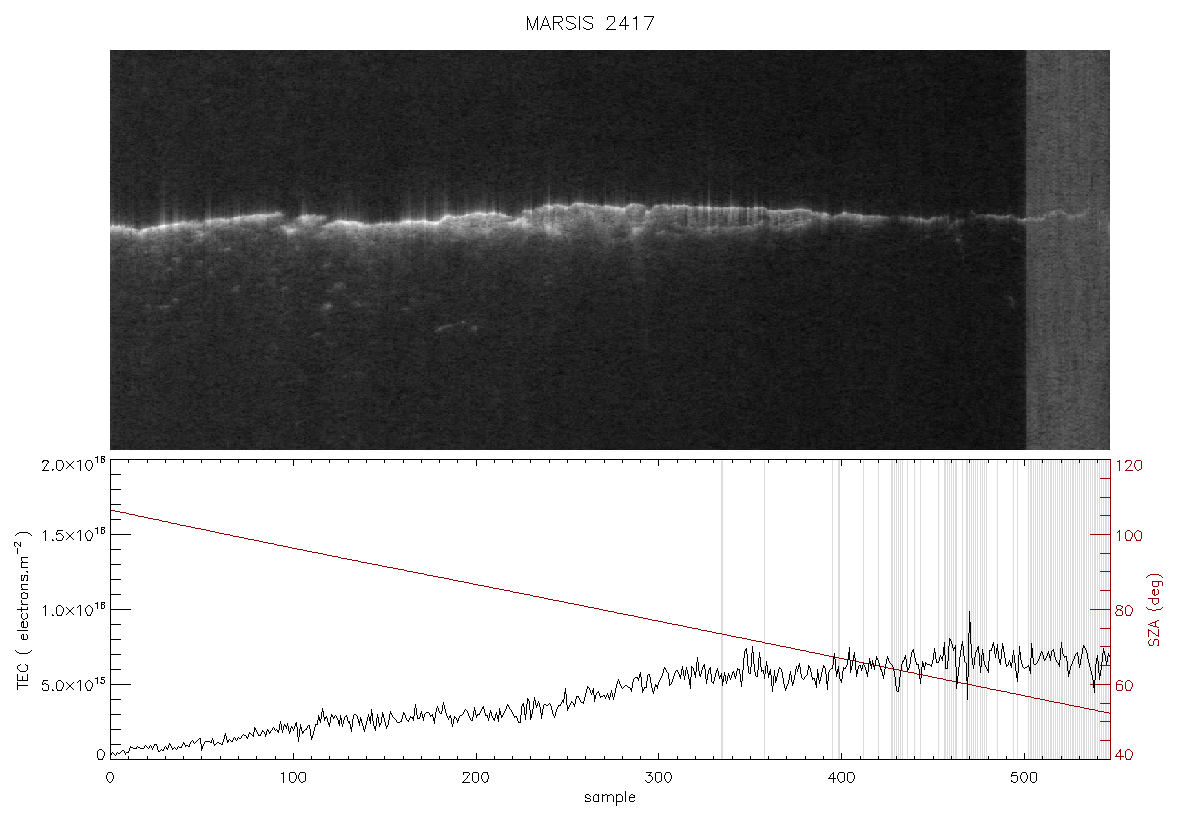Click the 100 tick label on sample axis
1180x830 pixels.
tap(293, 777)
